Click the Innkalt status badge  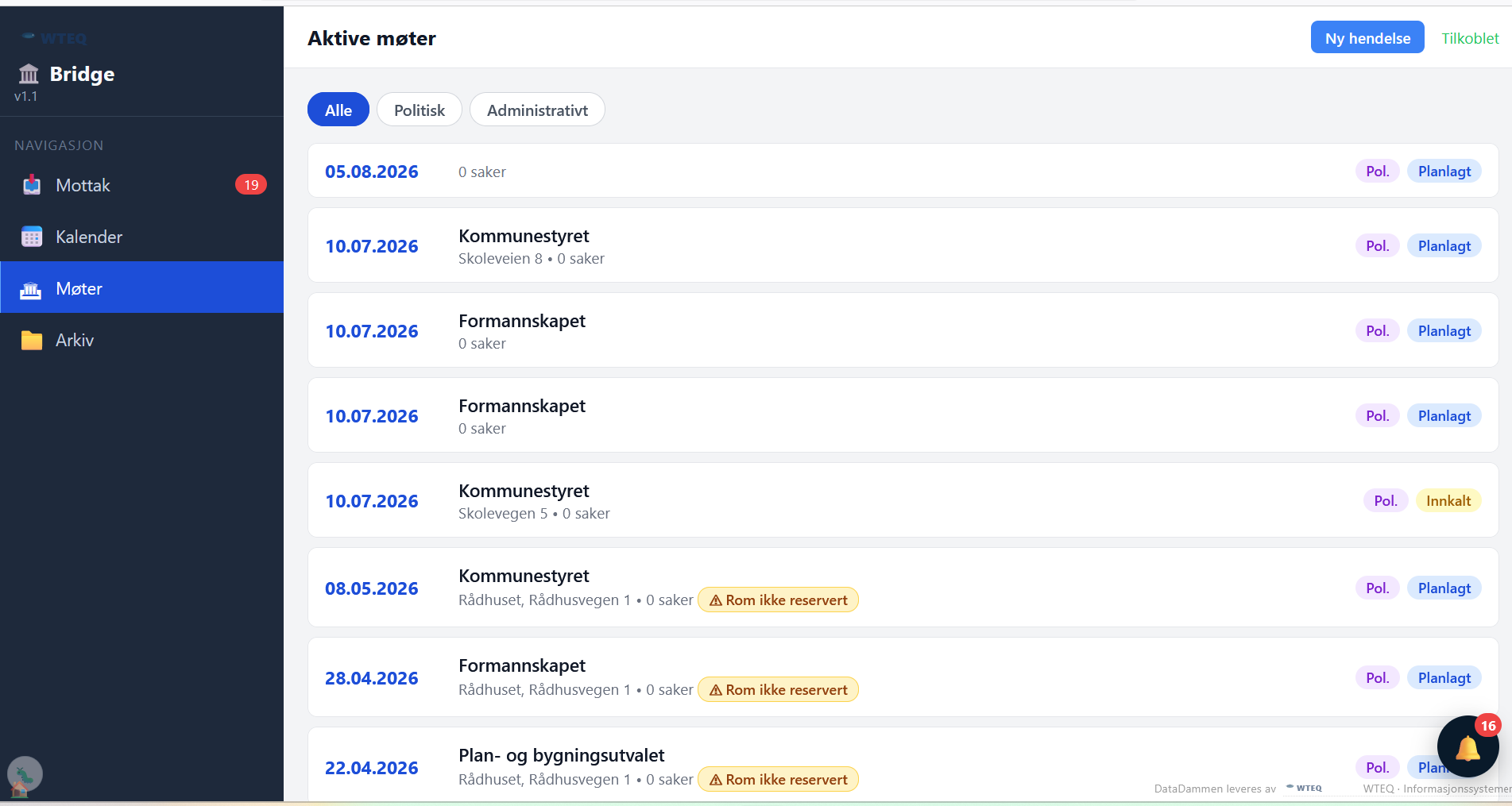click(x=1448, y=501)
